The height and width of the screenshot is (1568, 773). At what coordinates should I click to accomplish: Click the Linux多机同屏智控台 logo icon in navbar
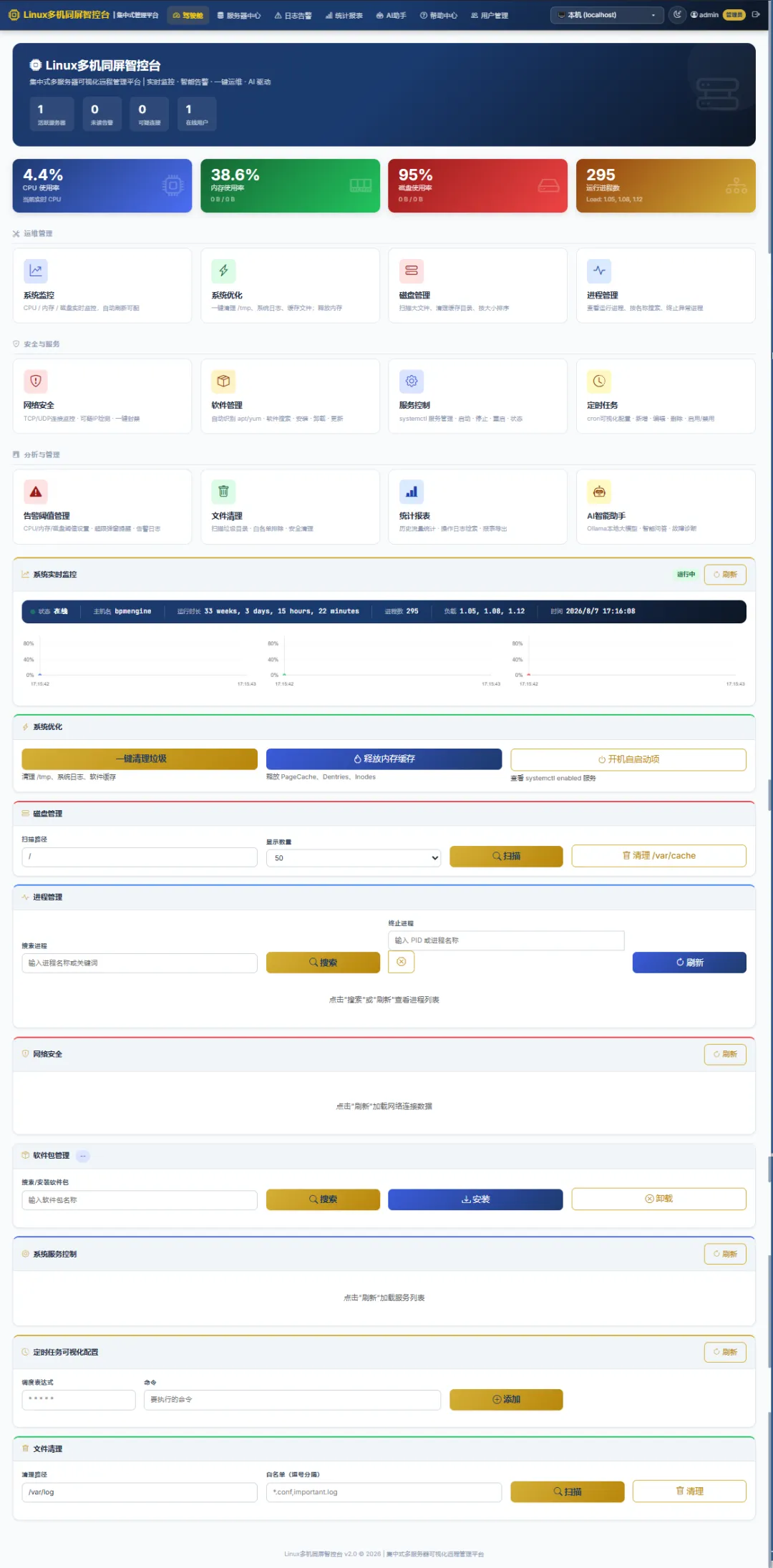point(14,14)
